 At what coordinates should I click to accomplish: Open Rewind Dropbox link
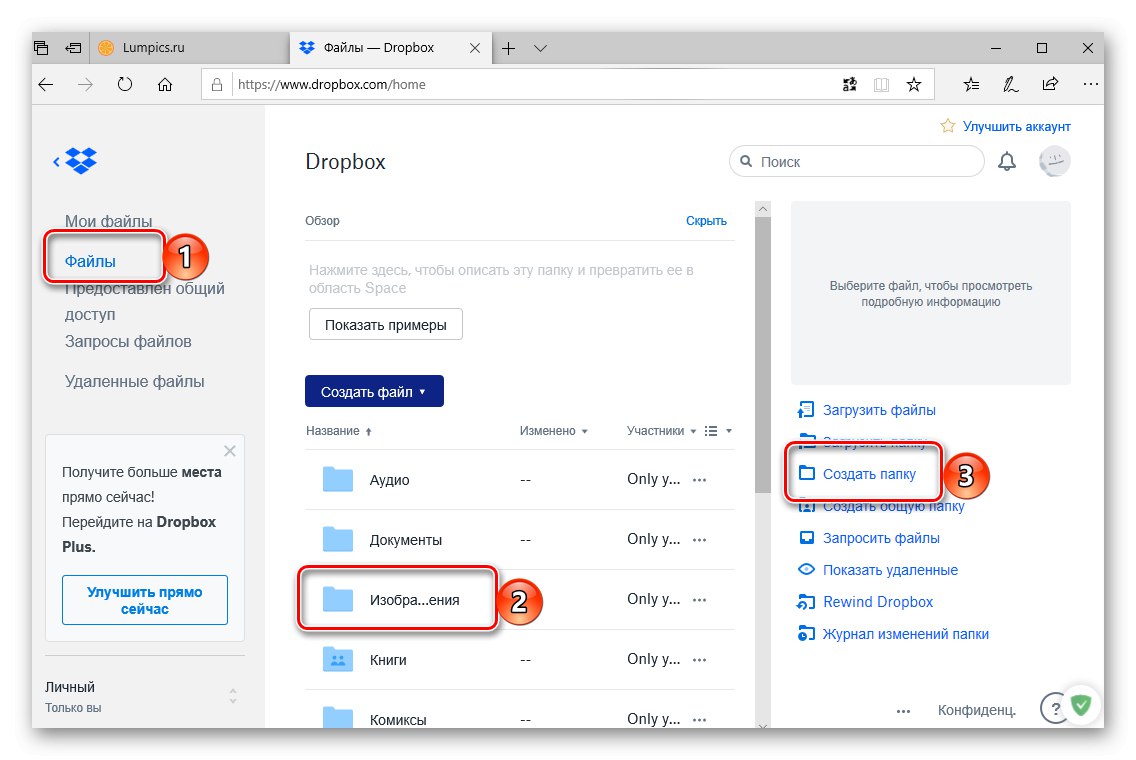point(878,601)
